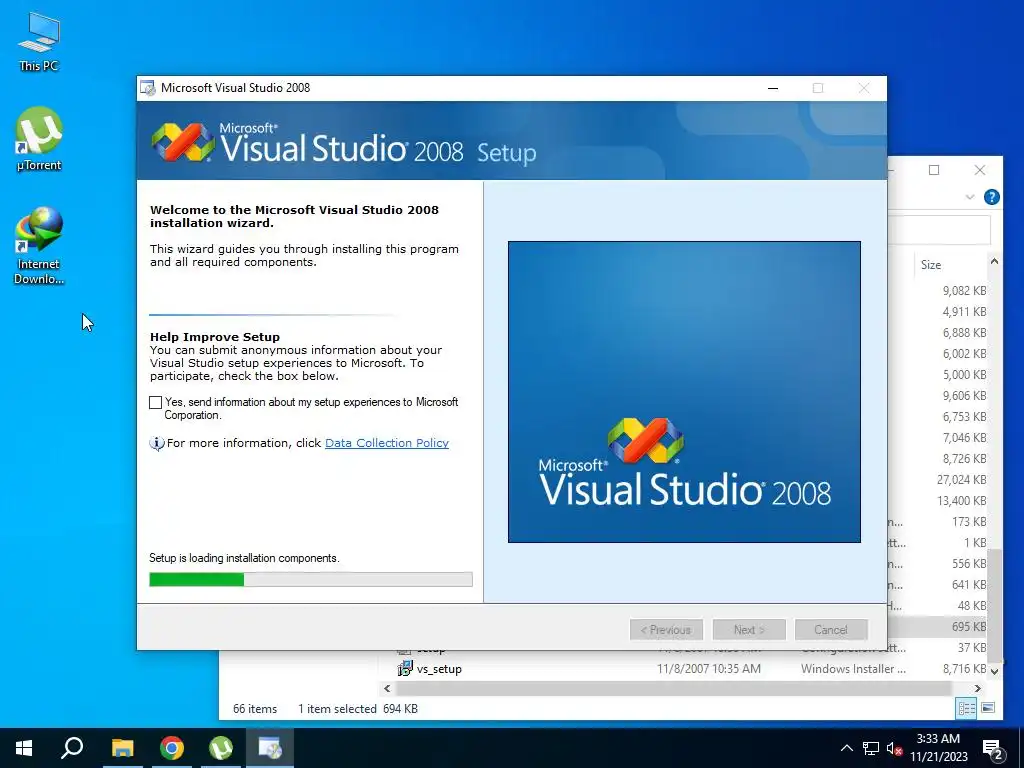Screen dimensions: 1024x768
Task: Click Explorer horizontal scrollbar left arrow
Action: 387,688
